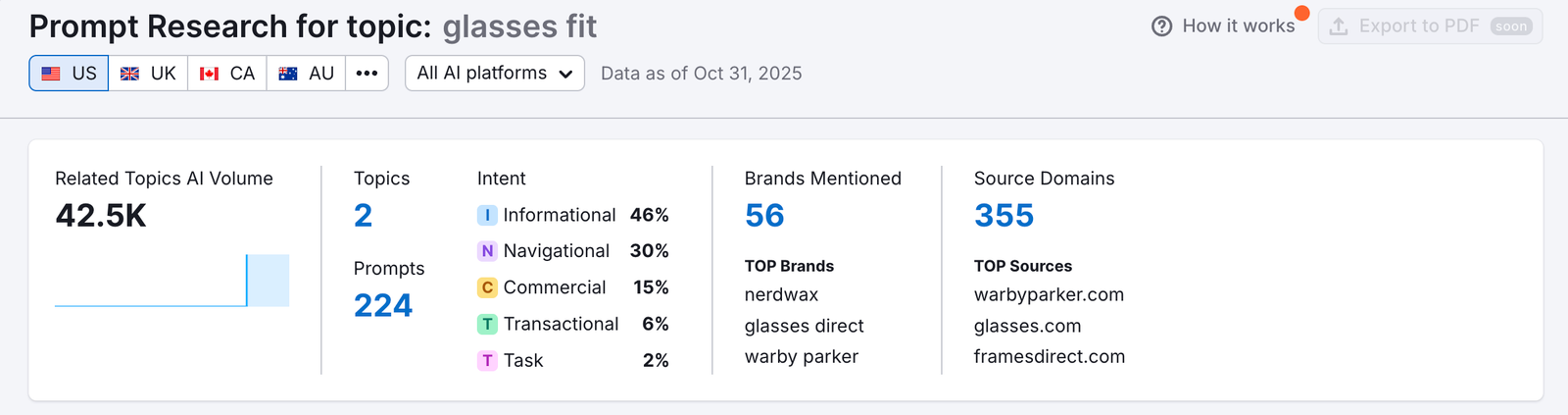Click the Navigational intent badge icon
Image resolution: width=1568 pixels, height=415 pixels.
click(487, 251)
